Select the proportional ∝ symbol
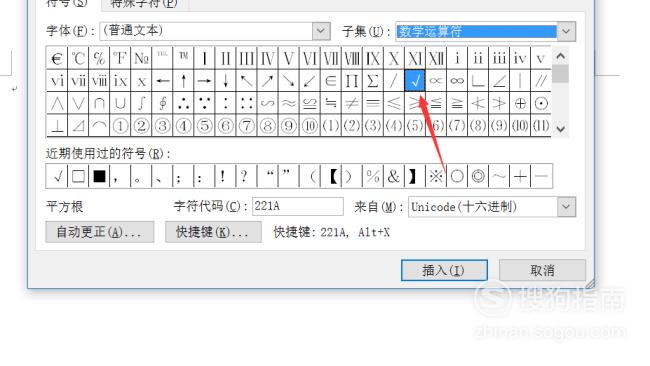 pyautogui.click(x=436, y=81)
